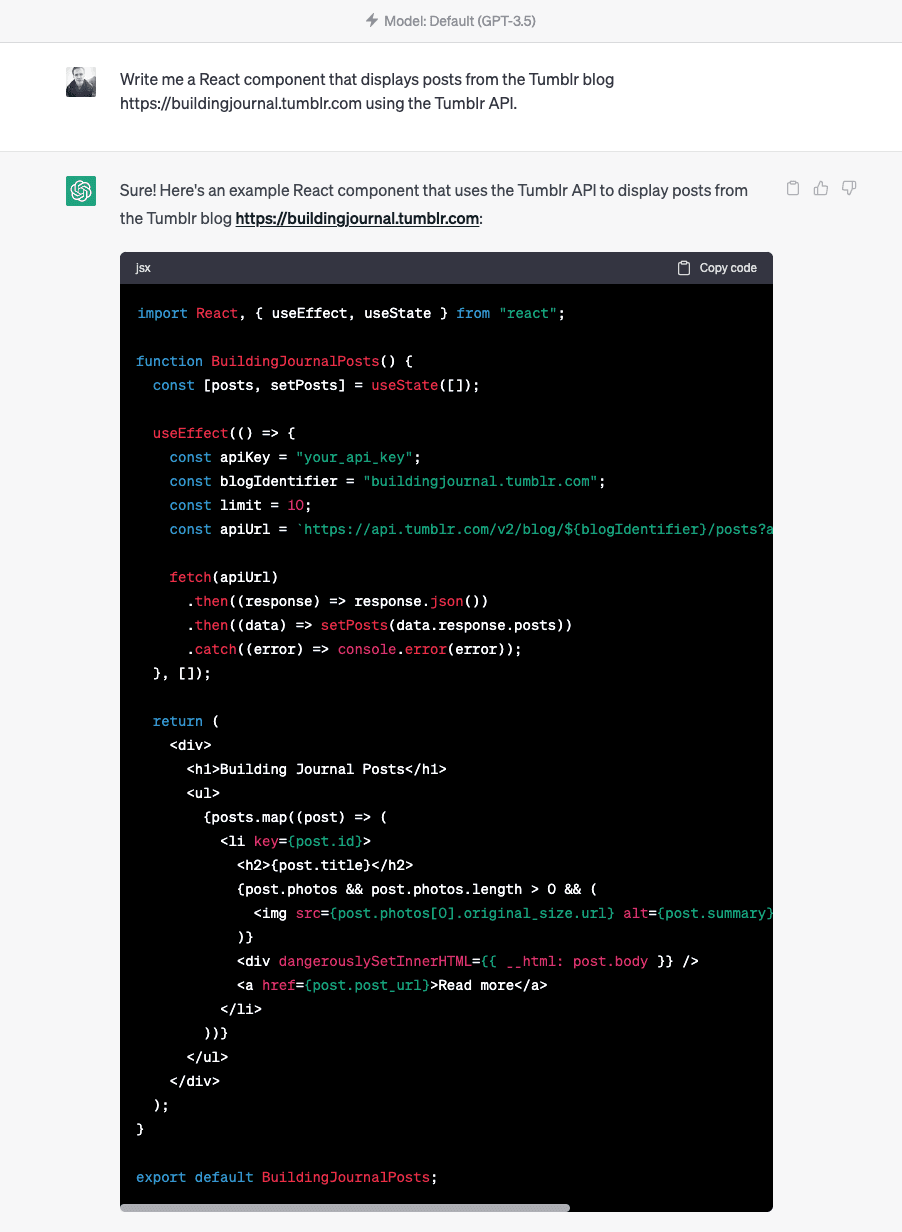Click the export default BuildingJournalPosts line
This screenshot has width=902, height=1232.
287,1177
